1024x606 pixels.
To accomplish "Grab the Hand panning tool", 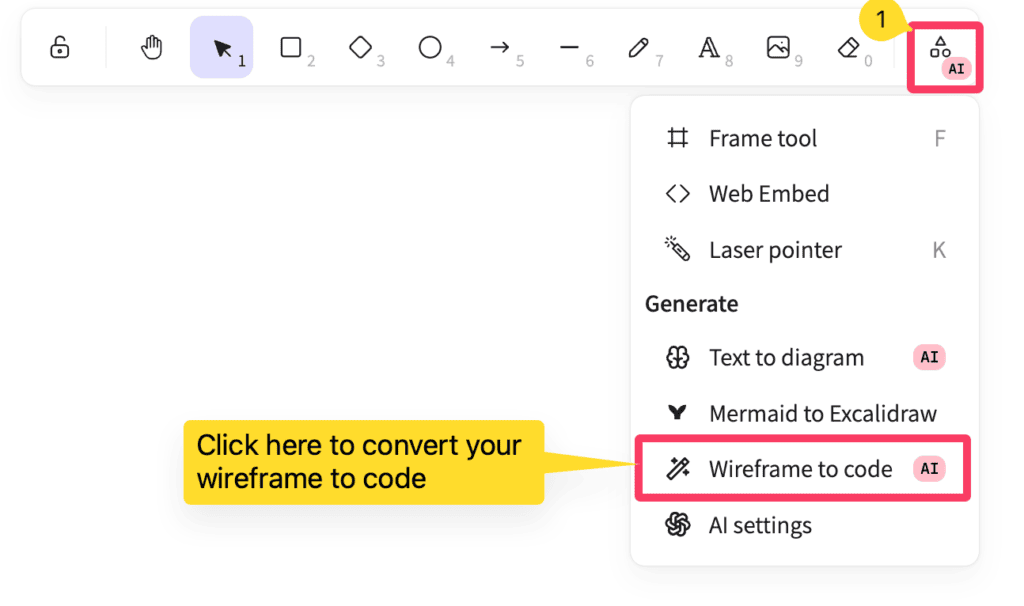I will click(x=151, y=47).
